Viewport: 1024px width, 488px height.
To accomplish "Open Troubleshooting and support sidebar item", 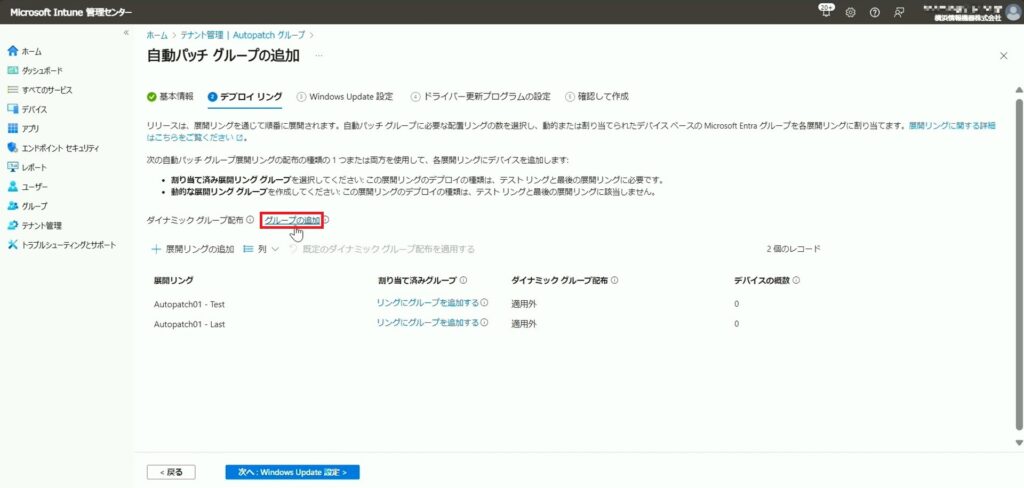I will click(x=61, y=245).
